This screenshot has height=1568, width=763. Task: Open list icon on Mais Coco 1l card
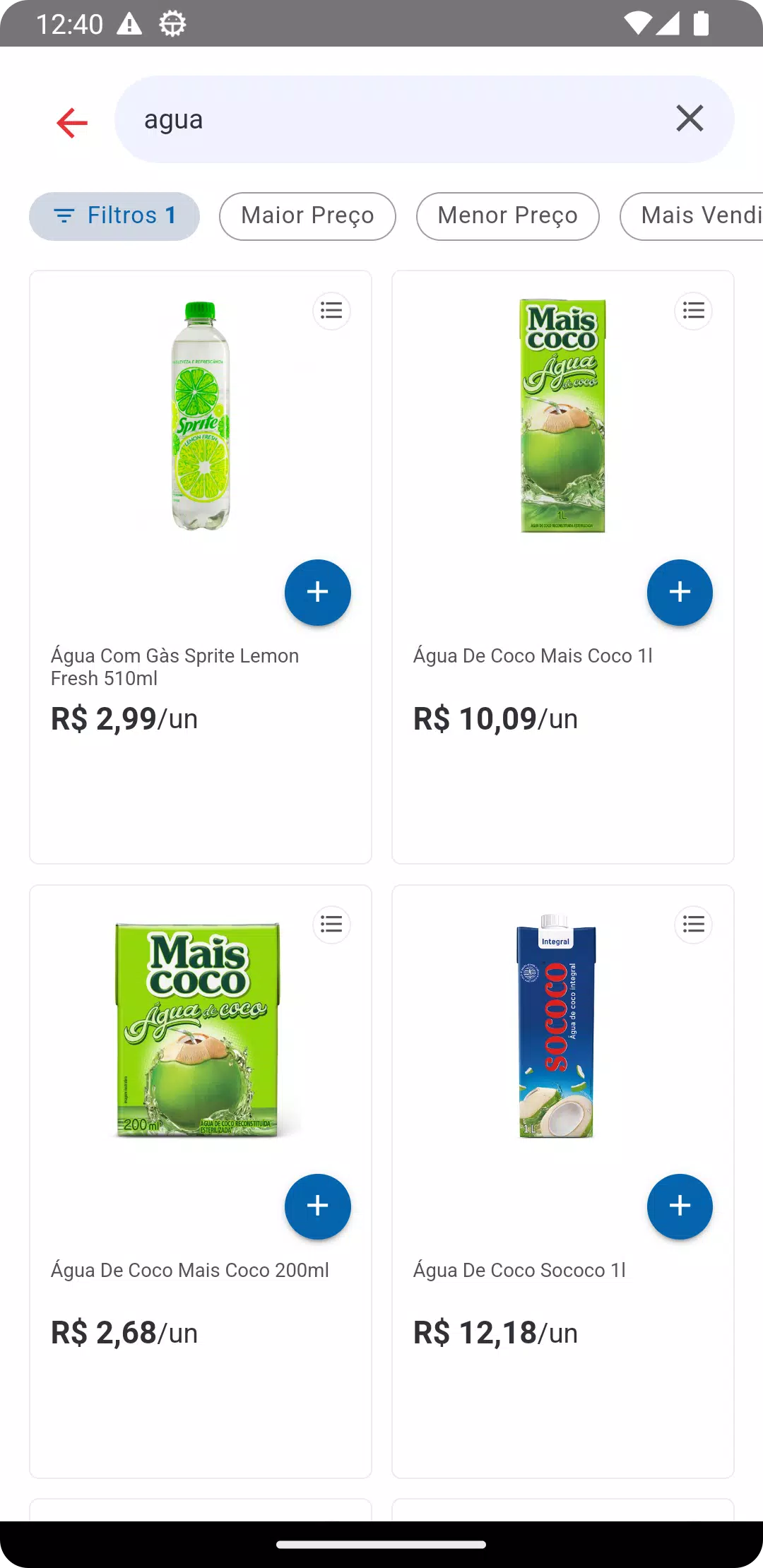coord(694,310)
